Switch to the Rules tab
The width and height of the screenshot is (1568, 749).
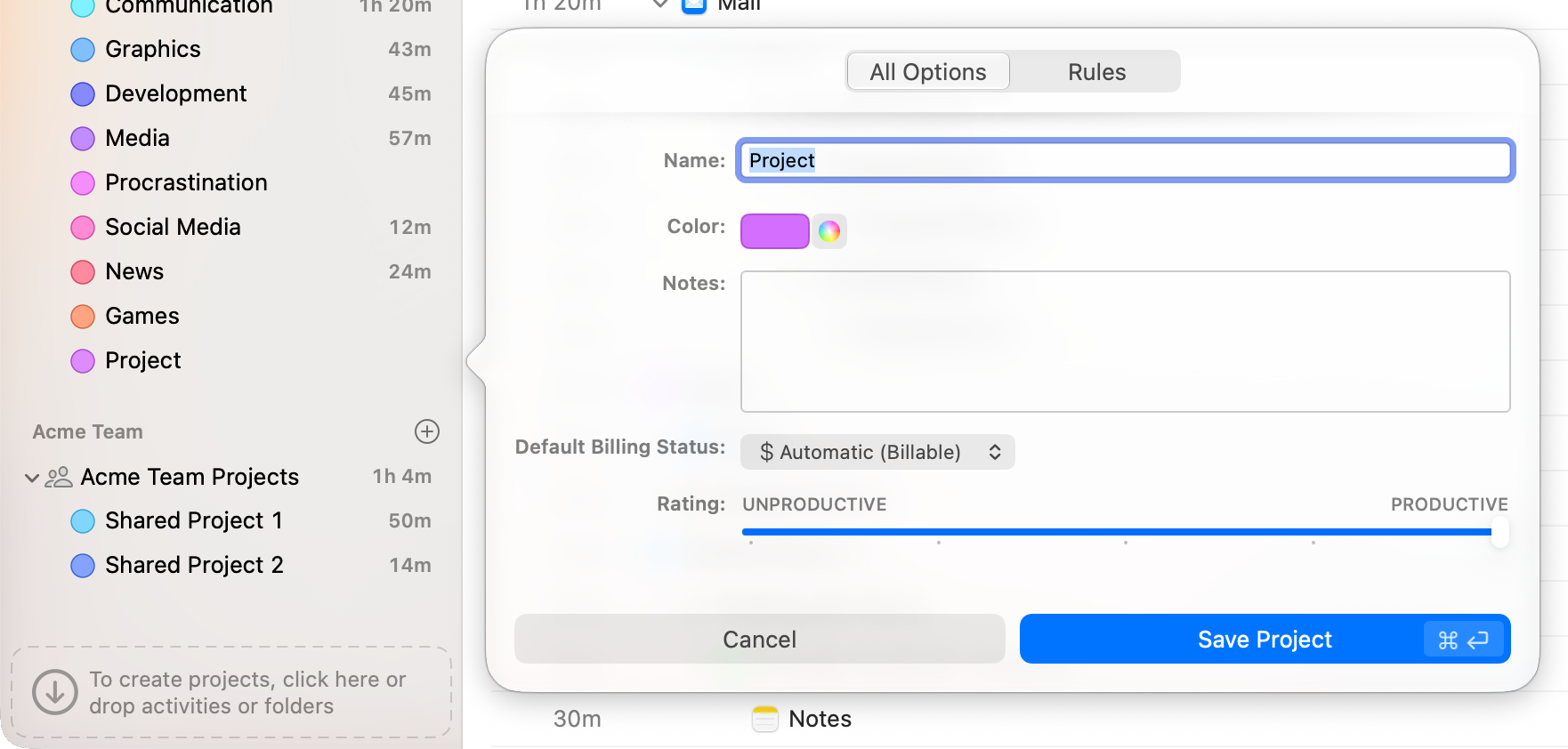(x=1096, y=71)
